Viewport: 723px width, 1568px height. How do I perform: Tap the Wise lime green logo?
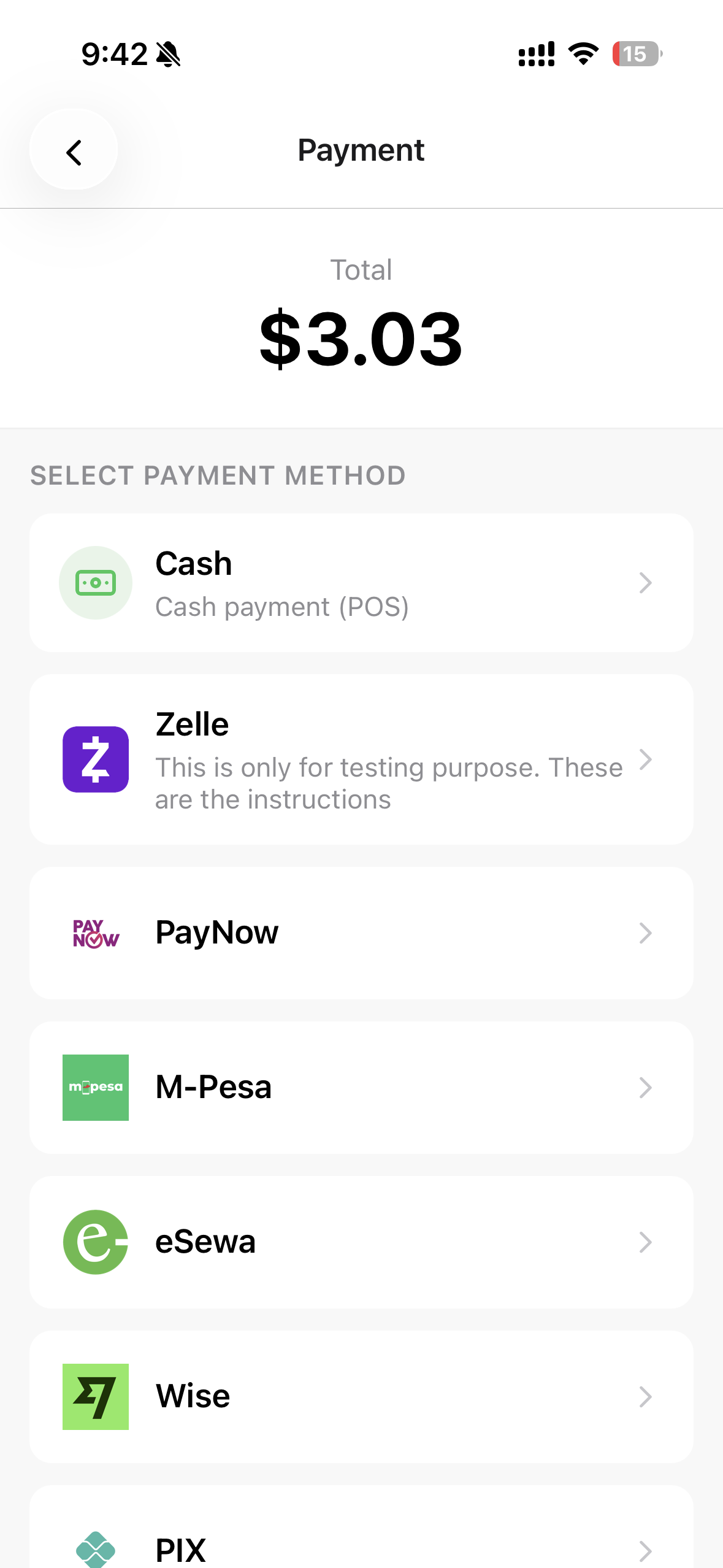point(96,1396)
